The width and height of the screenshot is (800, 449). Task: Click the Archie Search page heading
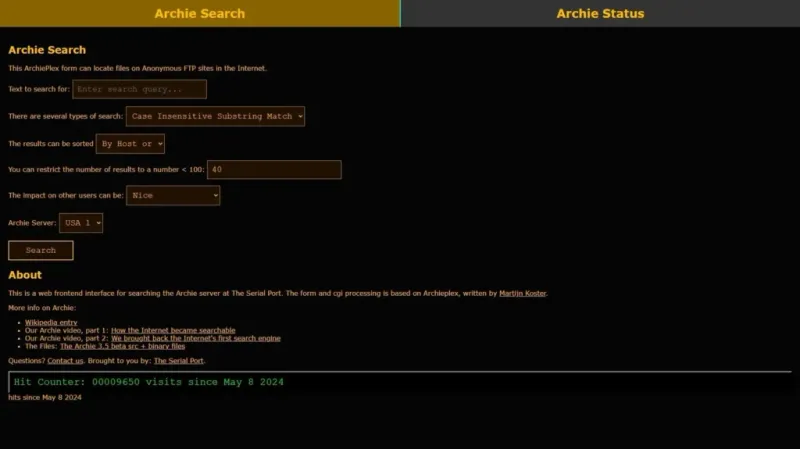pos(47,50)
